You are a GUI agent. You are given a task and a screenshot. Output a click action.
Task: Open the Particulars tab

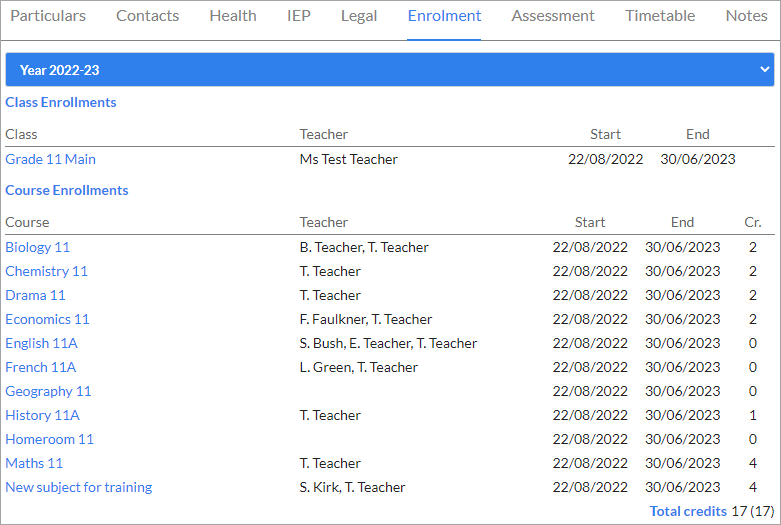pos(48,16)
